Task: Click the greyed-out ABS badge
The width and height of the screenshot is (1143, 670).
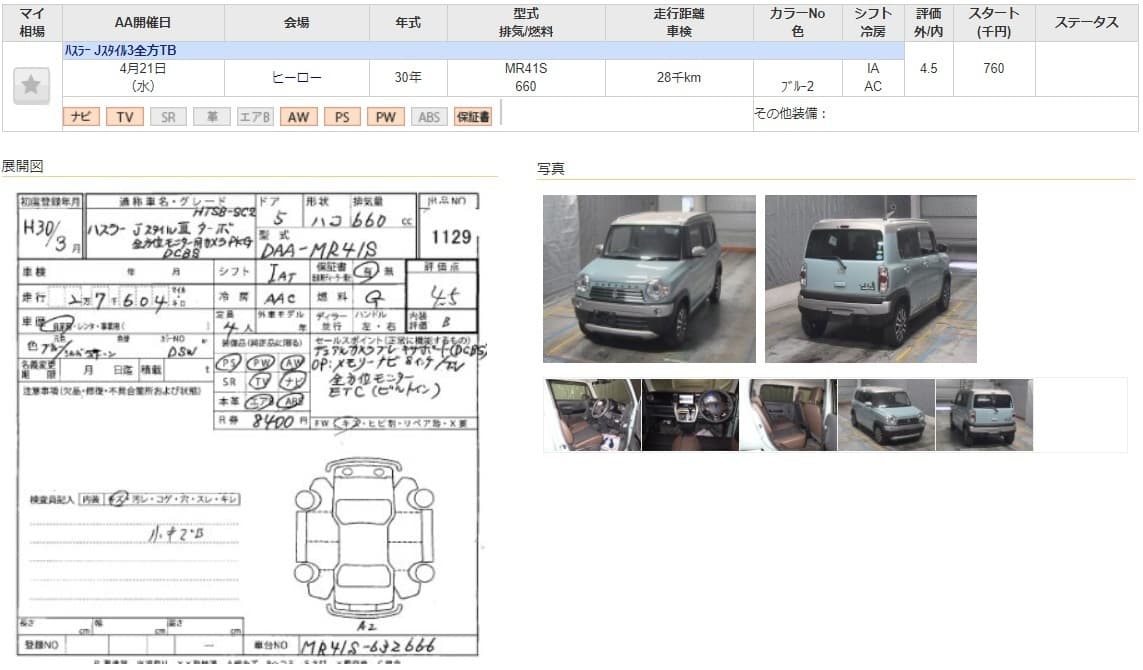Action: pyautogui.click(x=429, y=117)
